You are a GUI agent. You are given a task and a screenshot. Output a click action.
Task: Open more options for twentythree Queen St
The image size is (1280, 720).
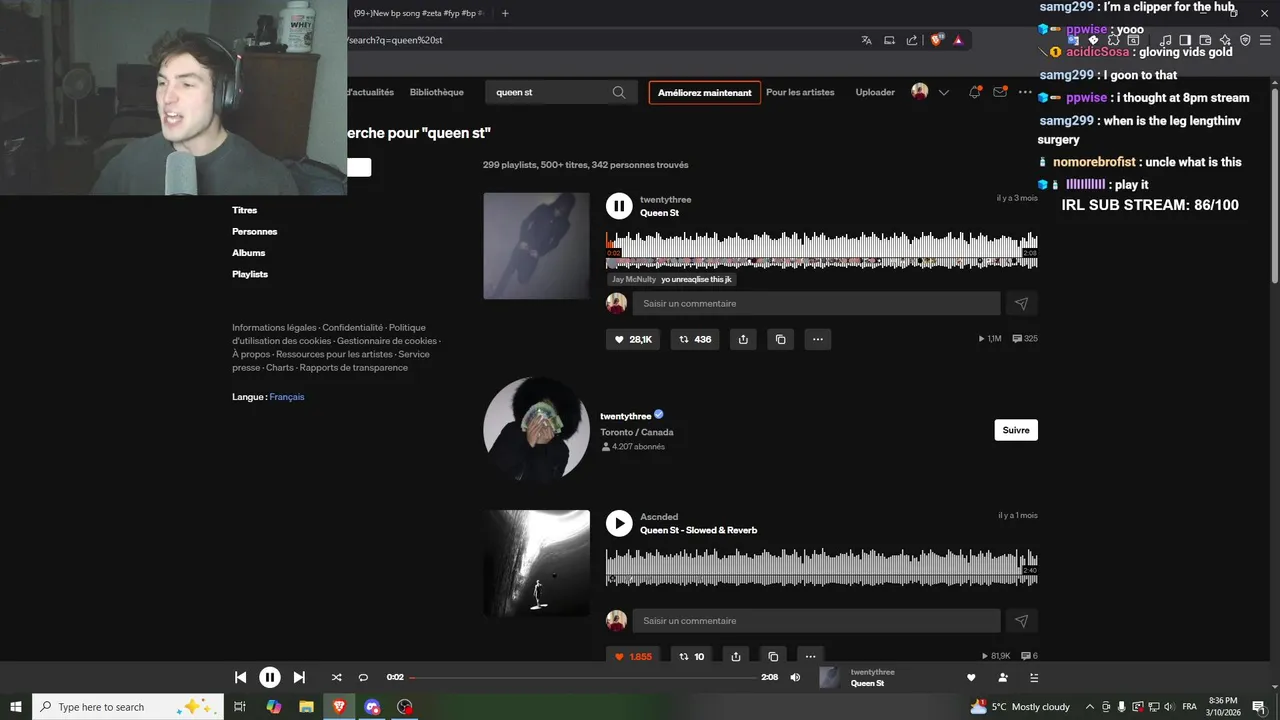(x=818, y=339)
